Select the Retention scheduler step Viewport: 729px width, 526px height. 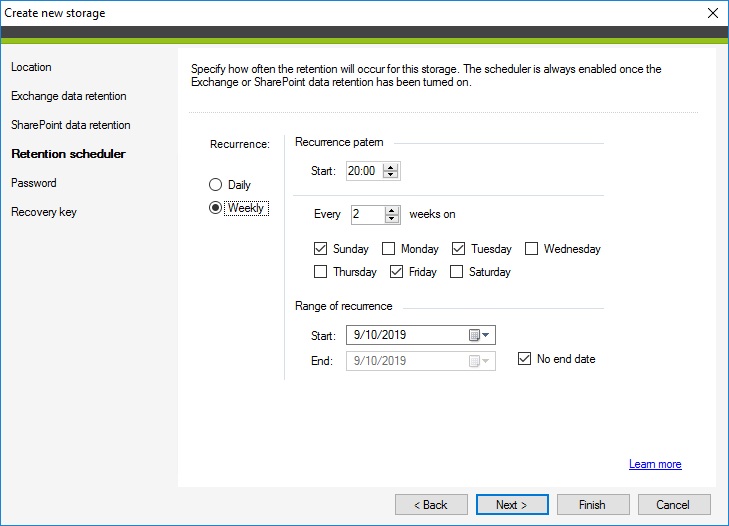point(68,154)
